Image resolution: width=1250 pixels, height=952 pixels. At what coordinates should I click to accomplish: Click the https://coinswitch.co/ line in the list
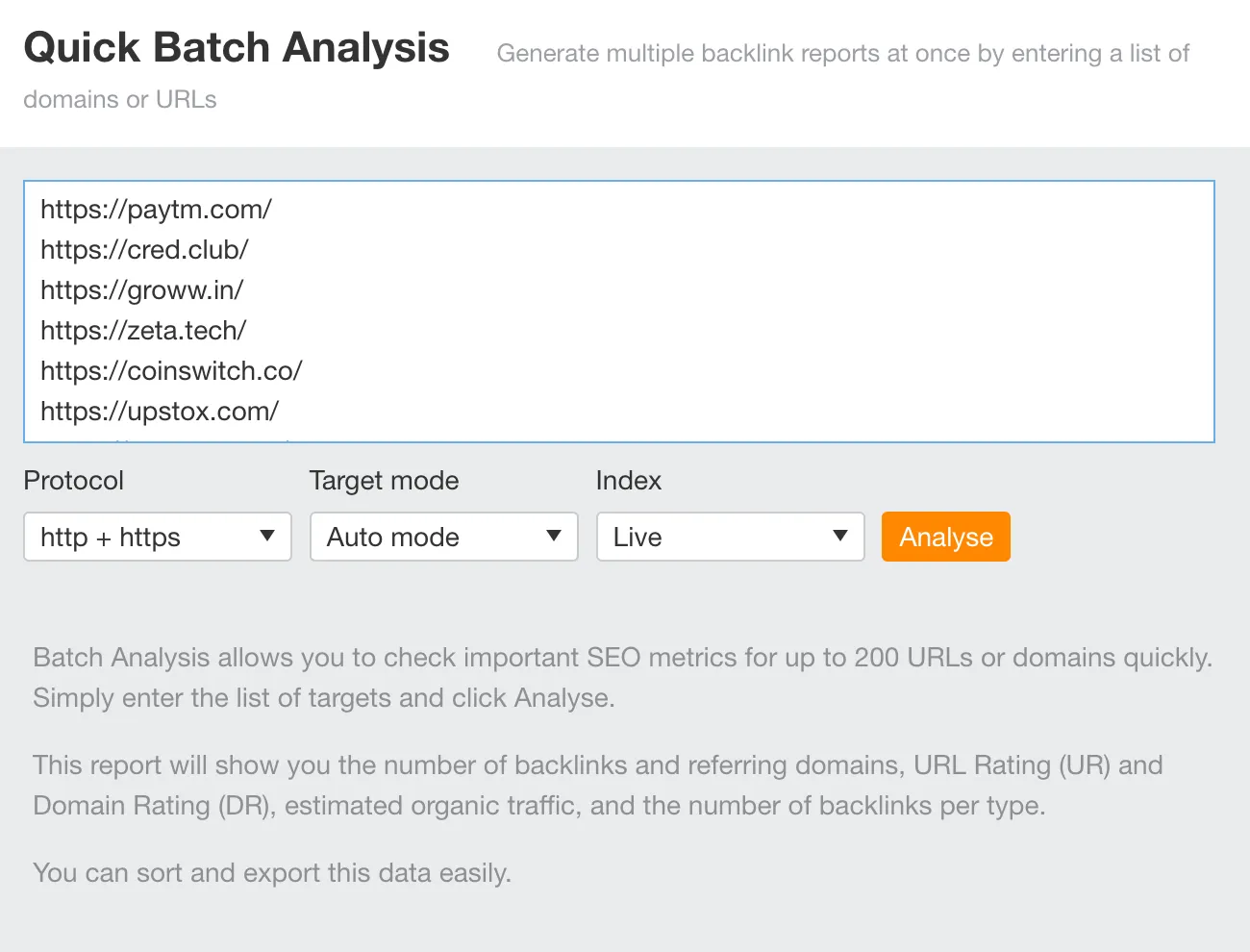tap(171, 370)
